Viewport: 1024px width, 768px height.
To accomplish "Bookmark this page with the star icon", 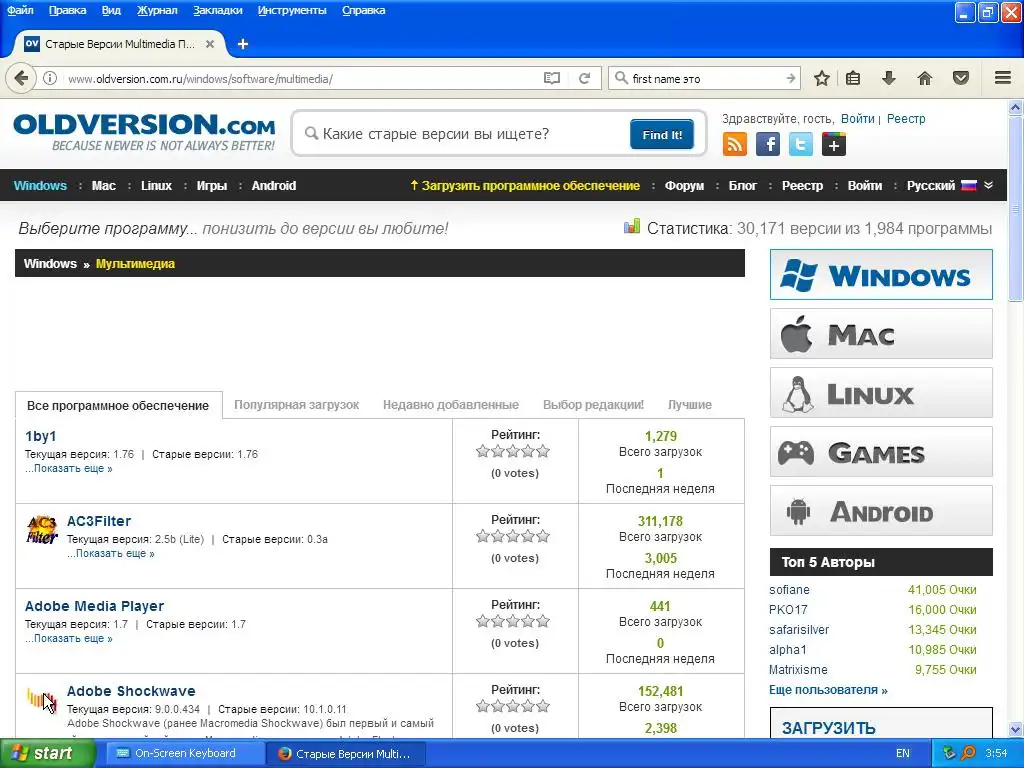I will point(822,78).
